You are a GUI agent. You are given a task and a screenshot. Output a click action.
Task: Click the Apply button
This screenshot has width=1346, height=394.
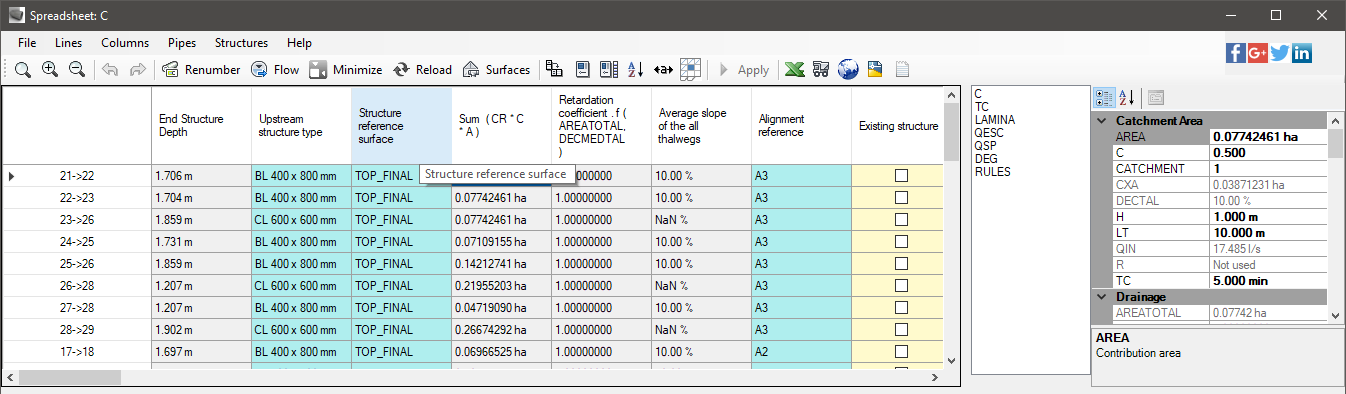[x=743, y=70]
